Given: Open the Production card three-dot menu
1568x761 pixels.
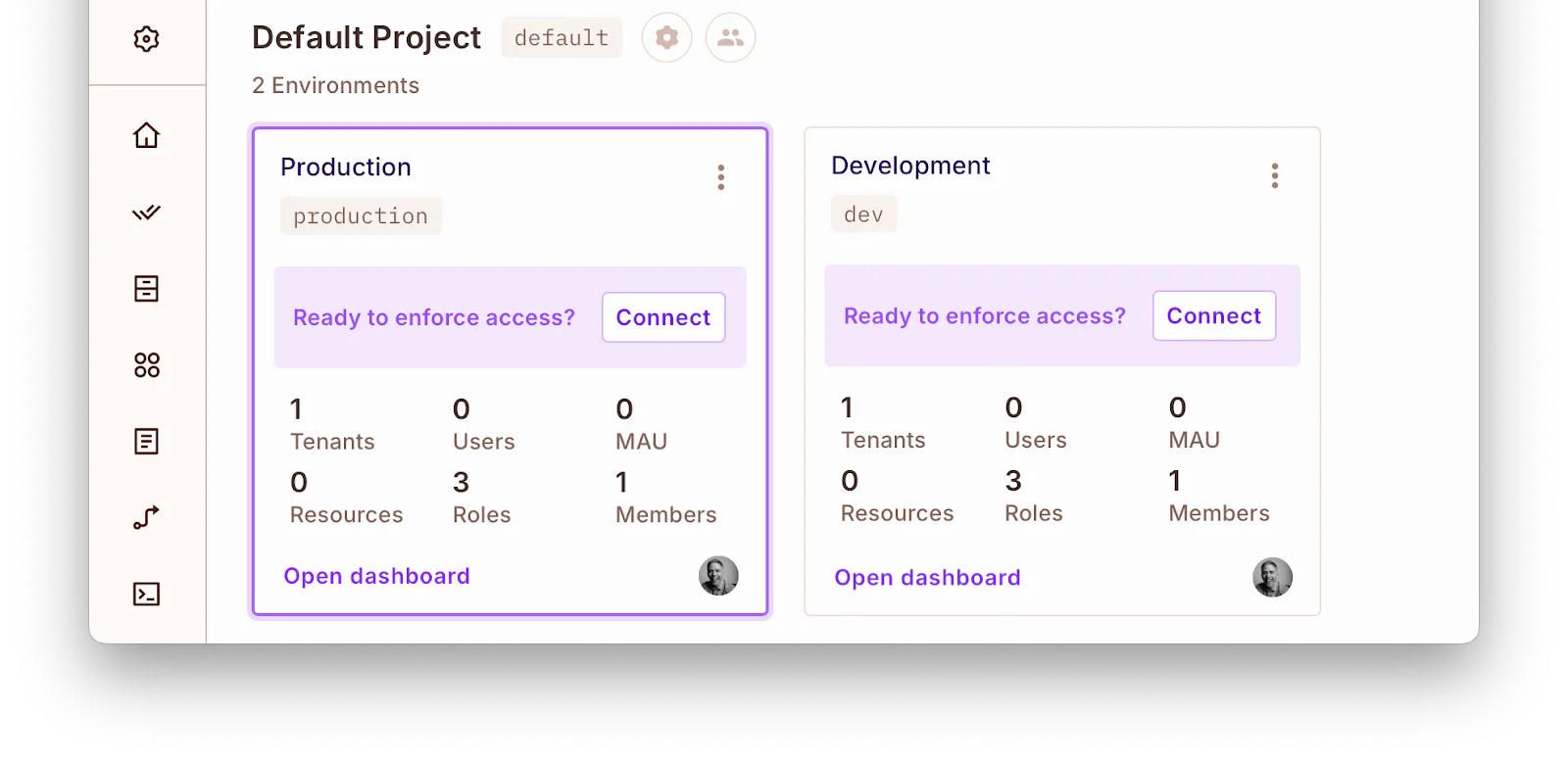Looking at the screenshot, I should point(721,177).
